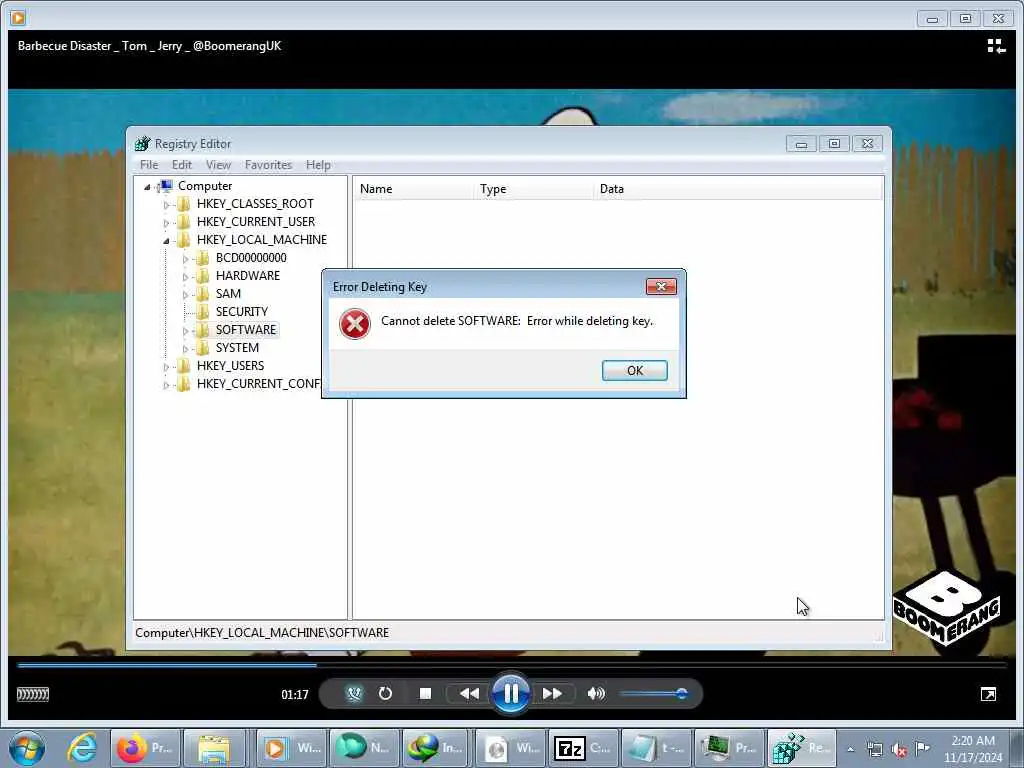
Task: Expand the HKEY_CLASSES_ROOT arrow
Action: [166, 204]
